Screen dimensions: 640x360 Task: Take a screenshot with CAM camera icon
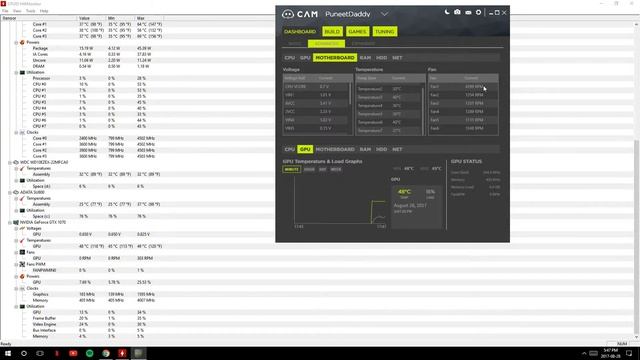click(x=457, y=12)
